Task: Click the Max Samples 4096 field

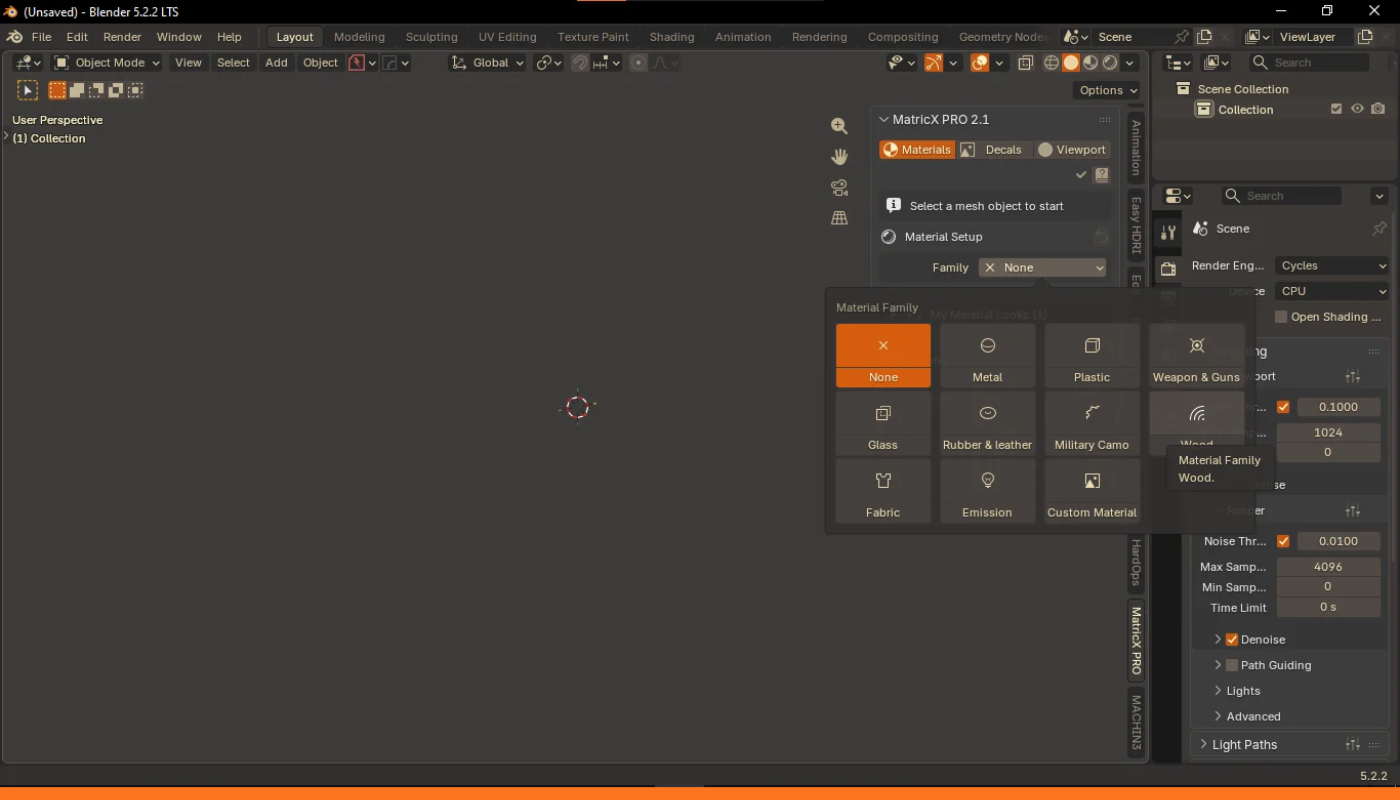Action: tap(1328, 567)
